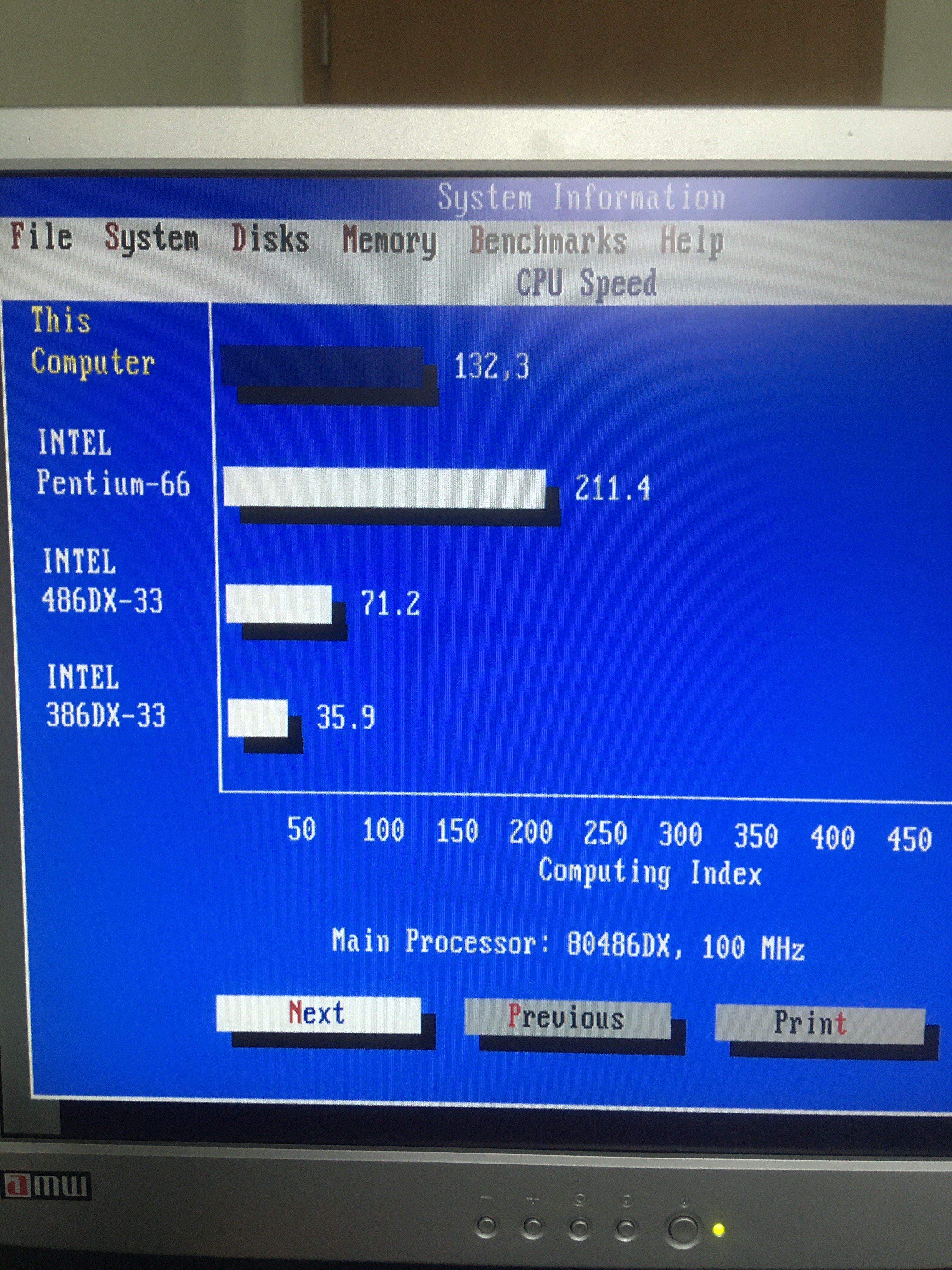Click the Computing Index axis label
Screen dimensions: 952x1270
point(649,872)
